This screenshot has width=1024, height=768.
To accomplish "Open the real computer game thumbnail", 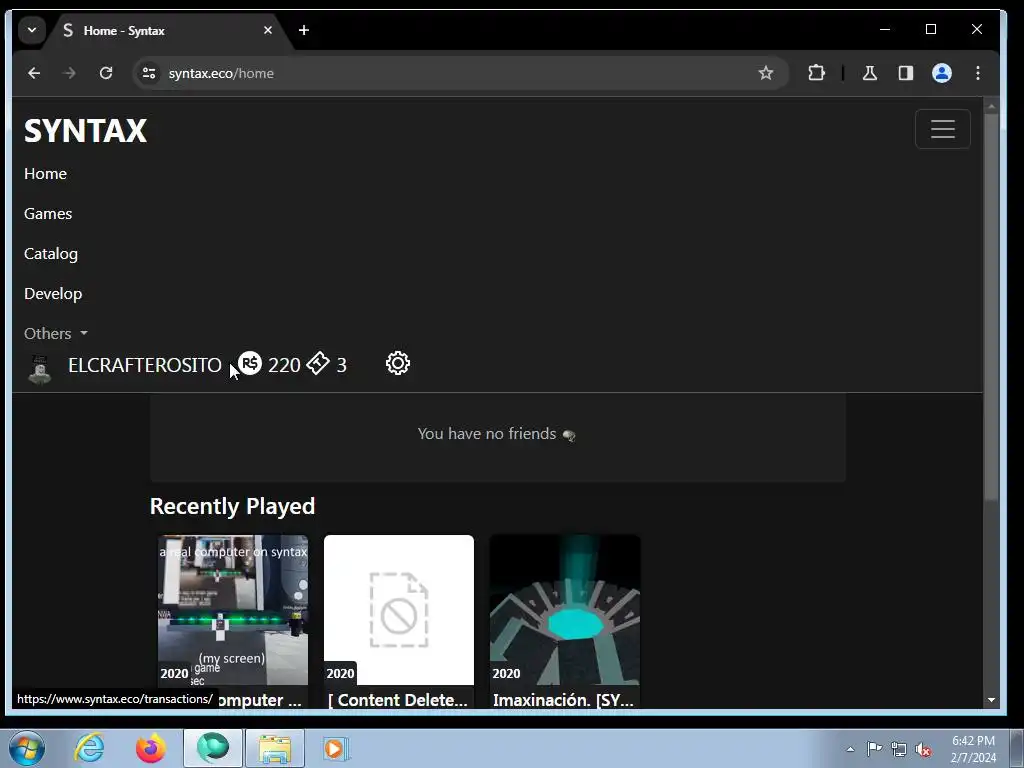I will pyautogui.click(x=232, y=610).
